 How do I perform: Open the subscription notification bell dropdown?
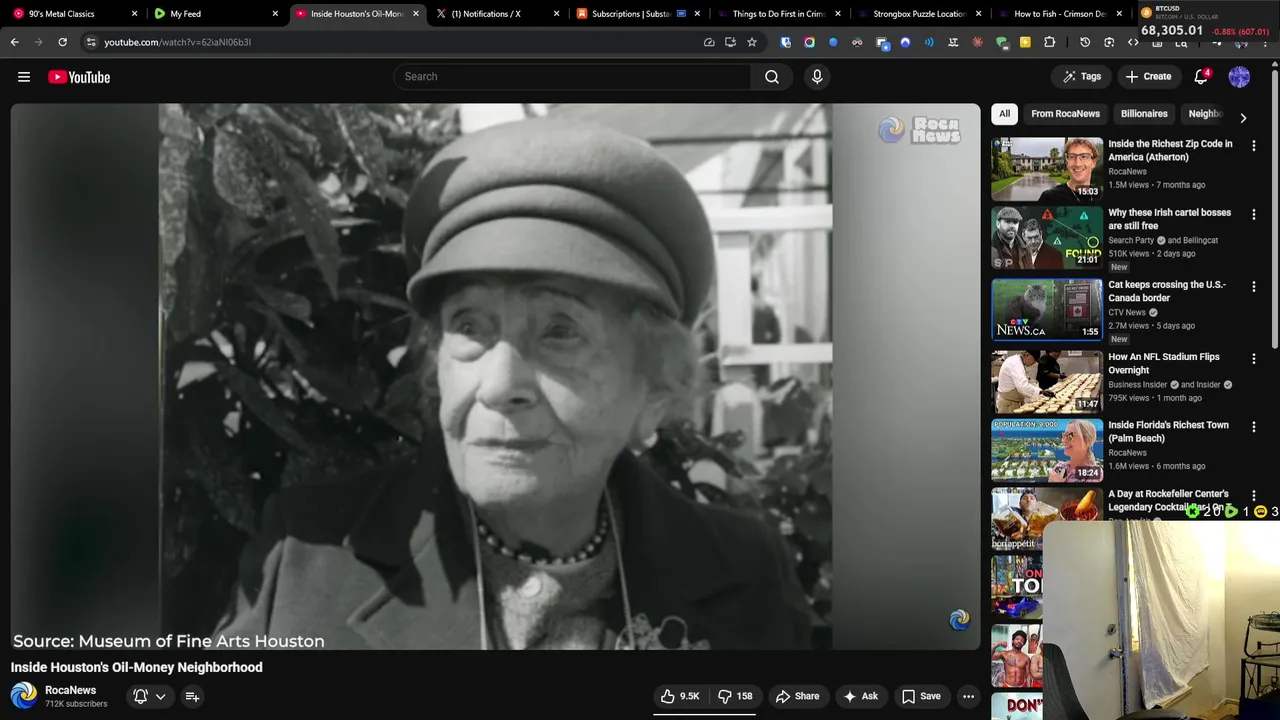pos(149,696)
